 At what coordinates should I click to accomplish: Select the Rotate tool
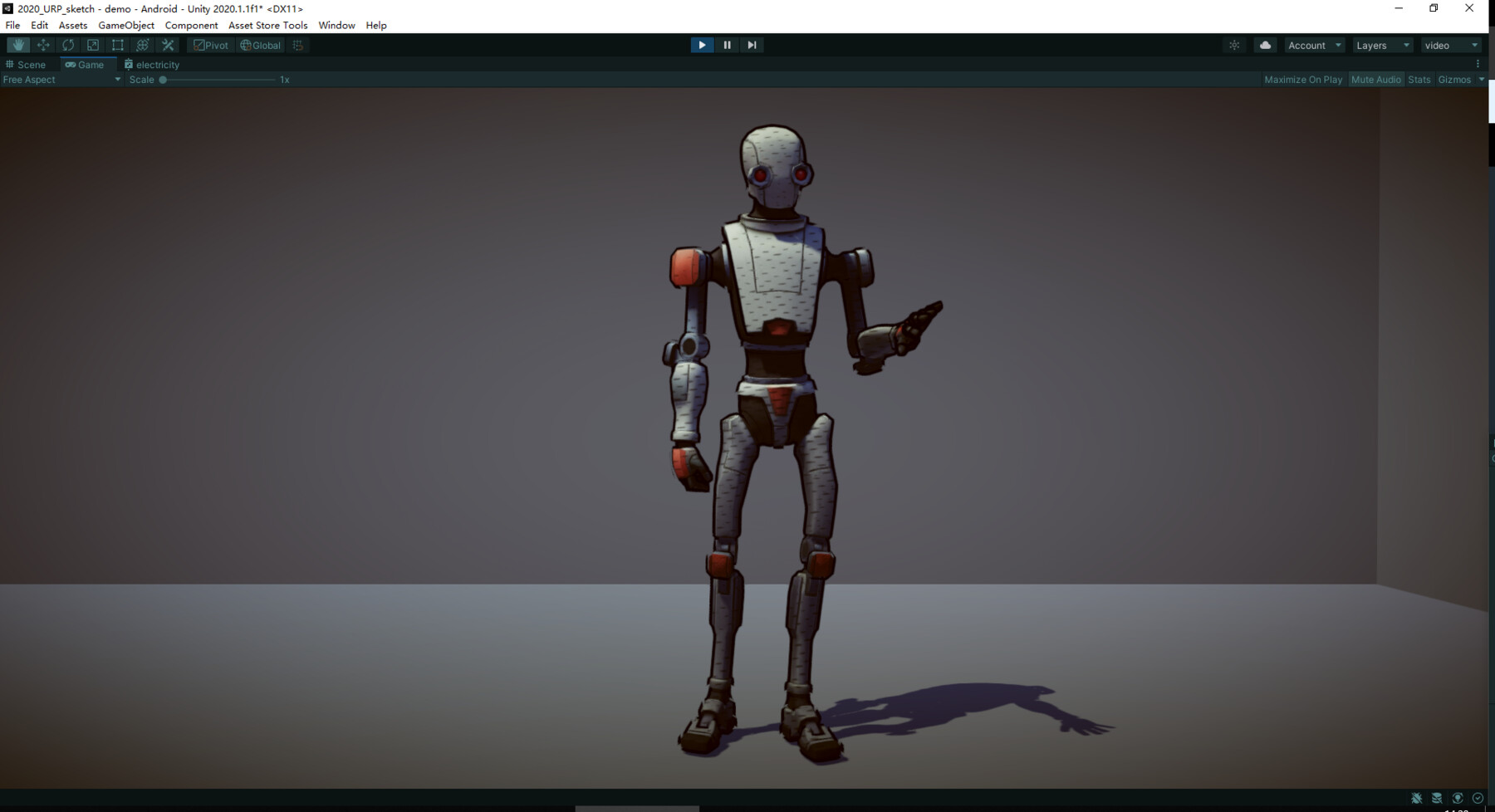67,45
